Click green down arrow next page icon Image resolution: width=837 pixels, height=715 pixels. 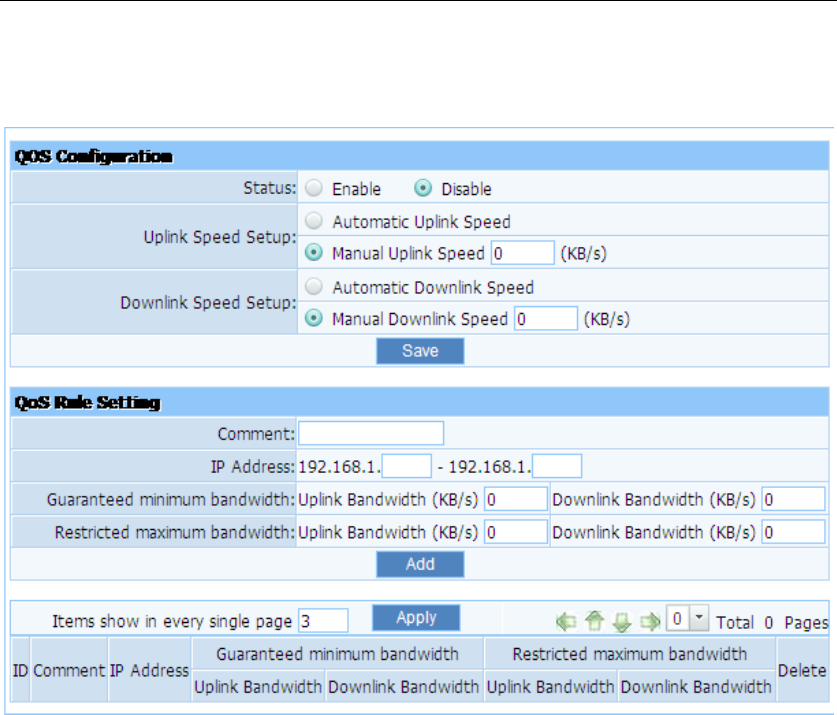coord(622,622)
